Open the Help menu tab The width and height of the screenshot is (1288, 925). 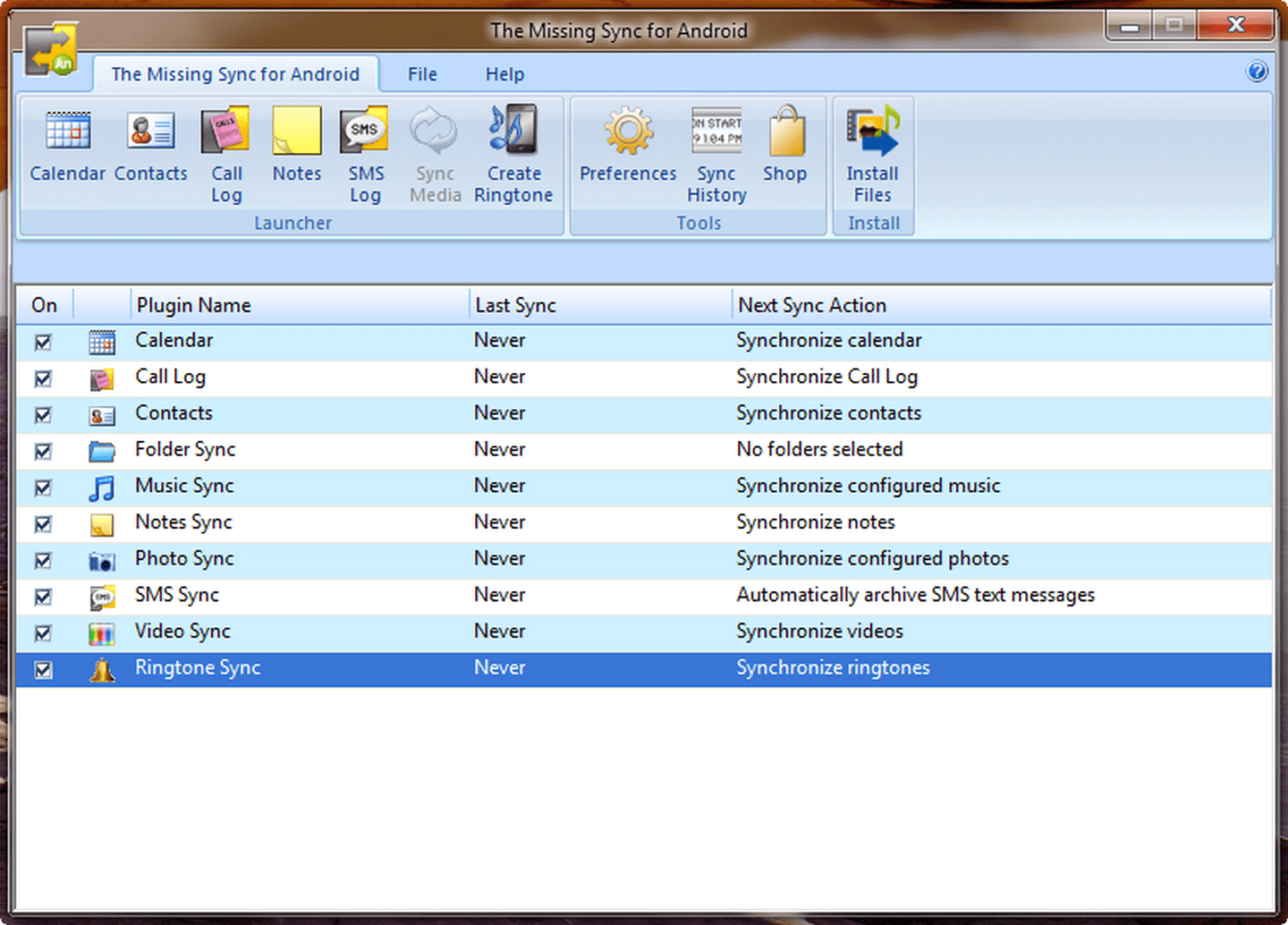pos(504,74)
